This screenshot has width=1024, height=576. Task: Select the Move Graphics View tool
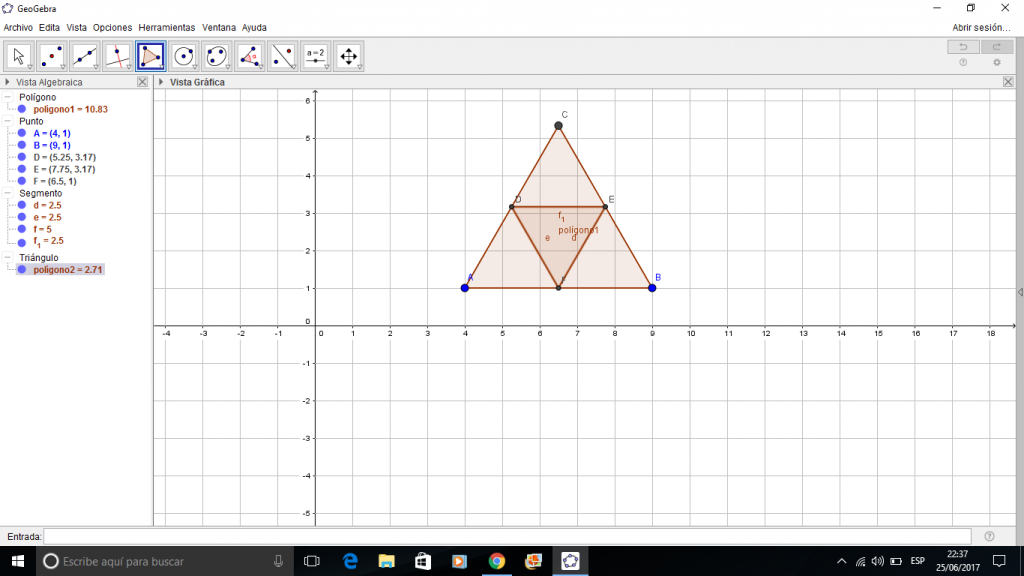349,56
